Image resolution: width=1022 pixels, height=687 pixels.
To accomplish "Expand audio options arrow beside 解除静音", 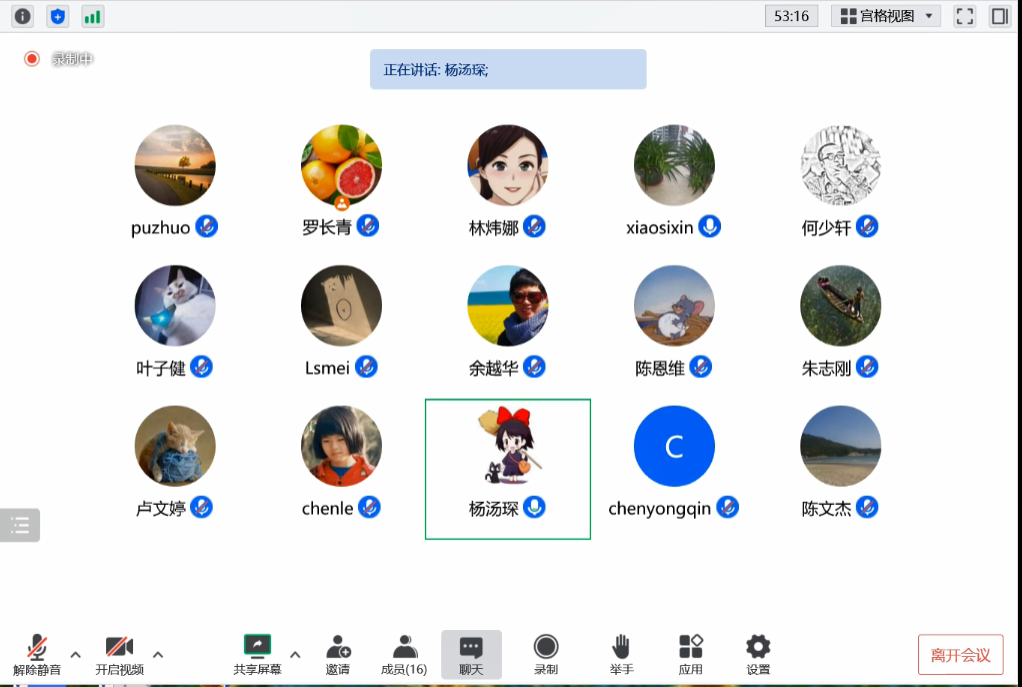I will 75,654.
